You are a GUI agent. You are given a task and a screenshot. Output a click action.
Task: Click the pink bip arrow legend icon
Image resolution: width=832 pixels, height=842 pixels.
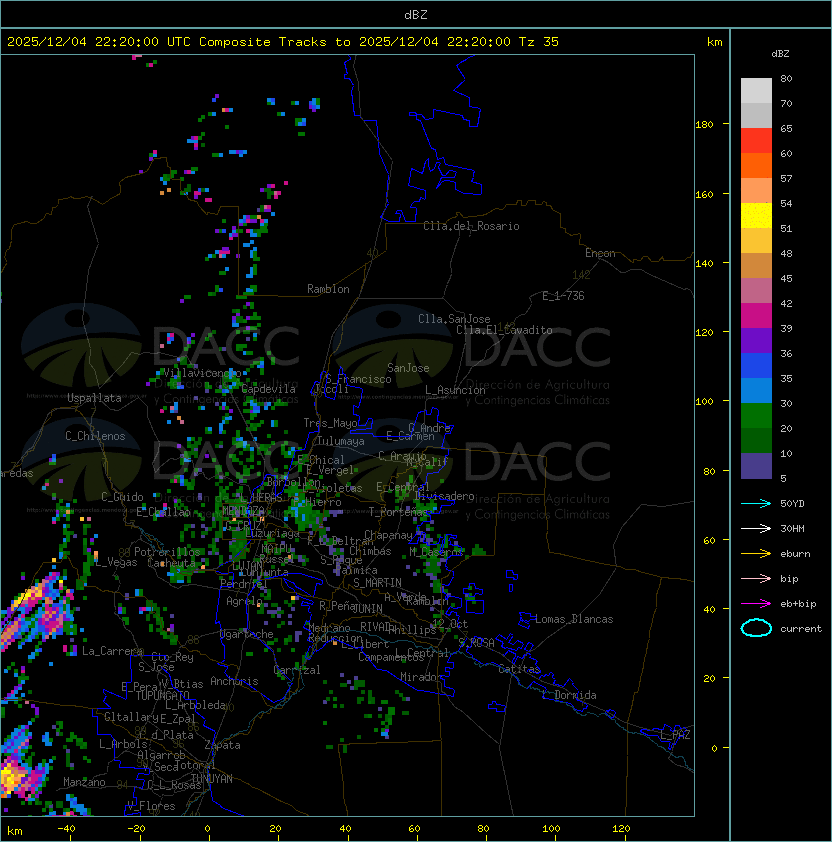756,578
